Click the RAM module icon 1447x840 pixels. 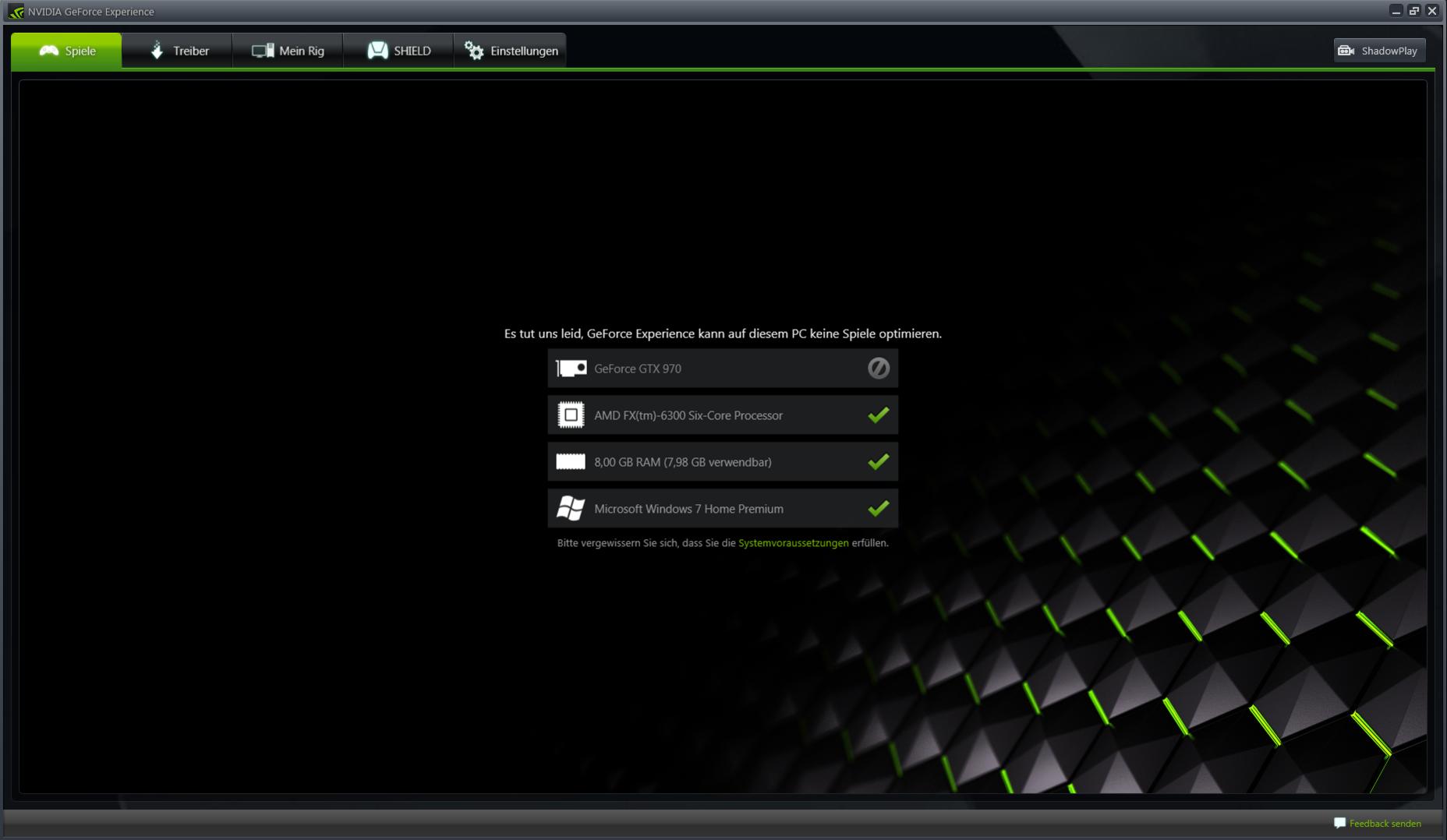pos(571,462)
